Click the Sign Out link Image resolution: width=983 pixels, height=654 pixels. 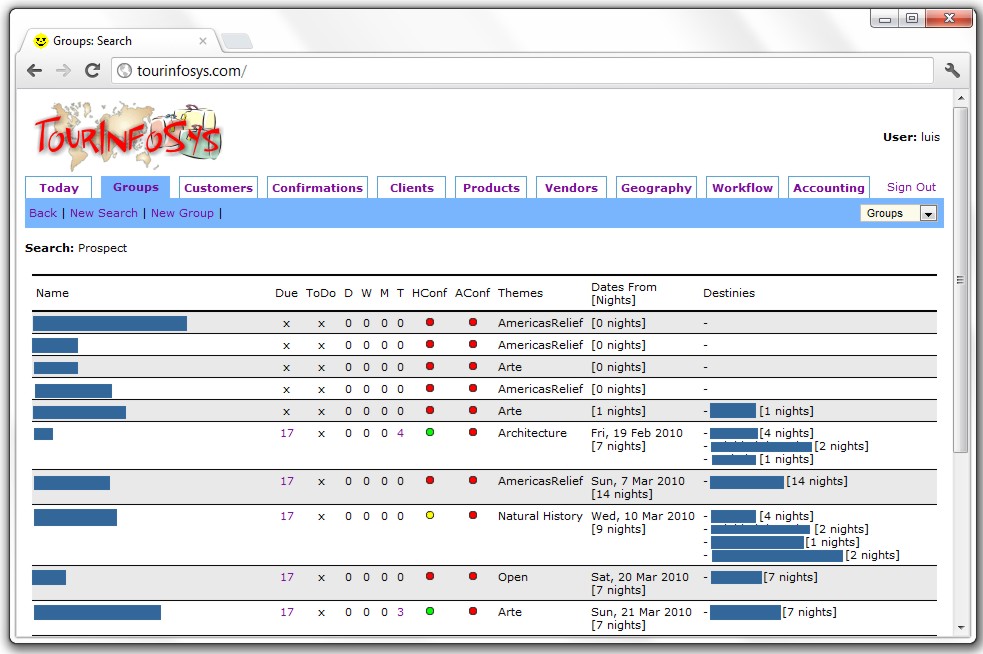coord(910,186)
